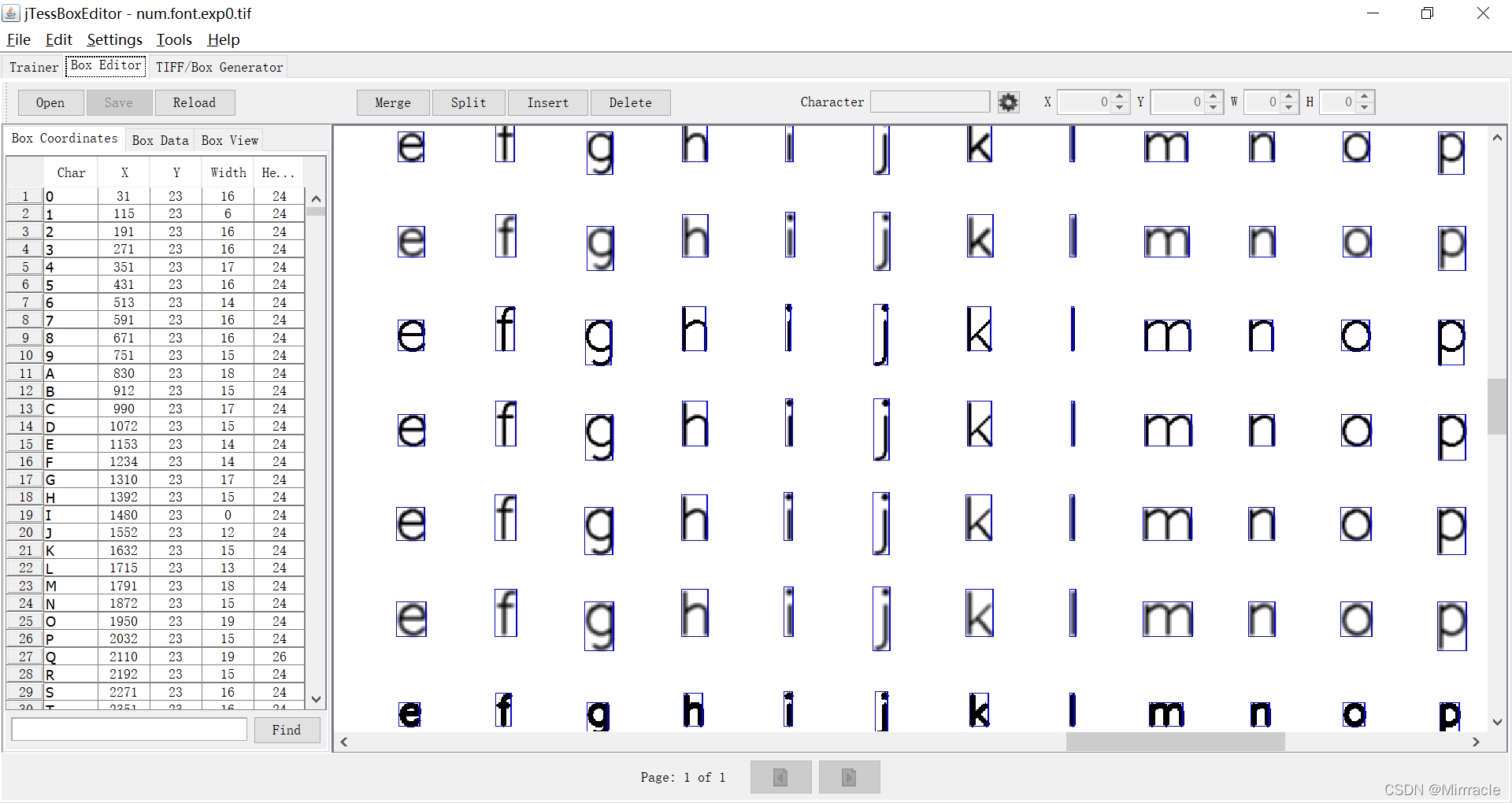This screenshot has width=1512, height=803.
Task: Focus the Find search text field
Action: coord(129,729)
